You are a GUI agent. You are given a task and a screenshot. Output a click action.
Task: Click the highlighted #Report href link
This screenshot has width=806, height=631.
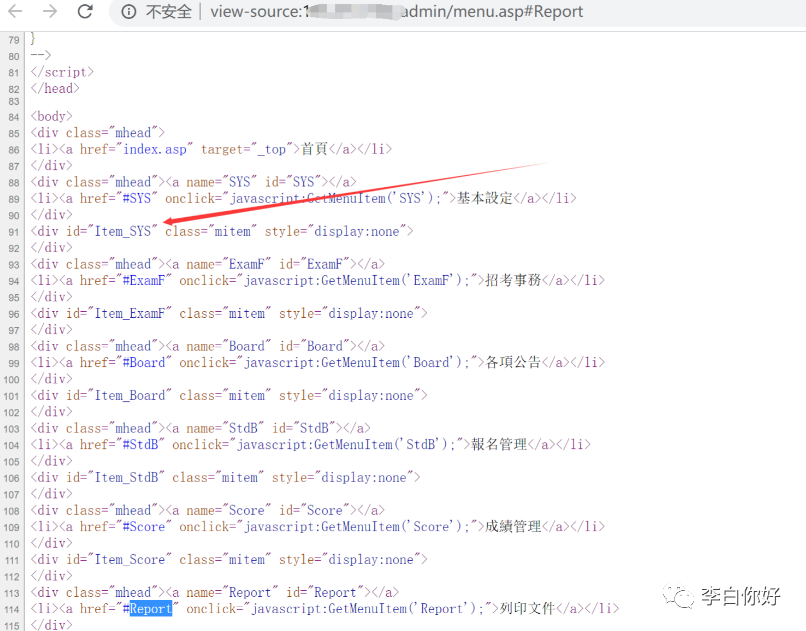coord(148,609)
